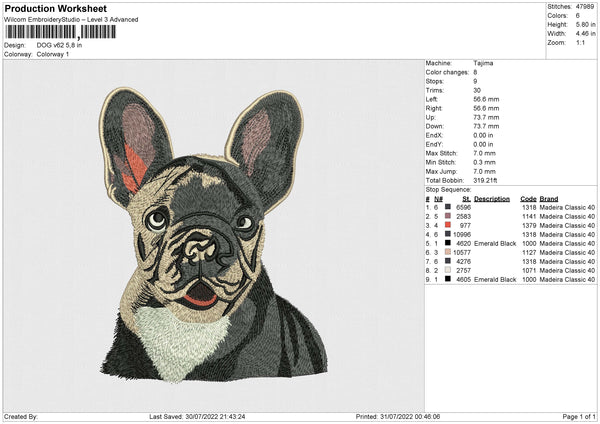Click the 'EndY:' label
600x424 pixels.
click(434, 144)
